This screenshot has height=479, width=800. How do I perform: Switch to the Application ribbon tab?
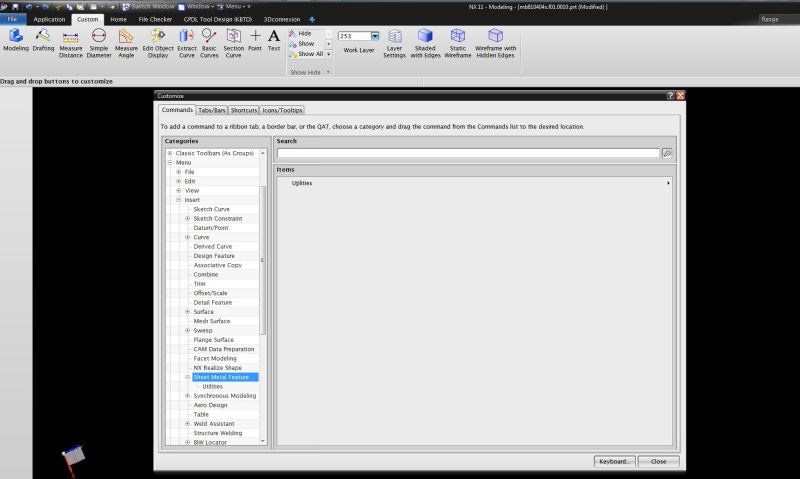click(49, 19)
